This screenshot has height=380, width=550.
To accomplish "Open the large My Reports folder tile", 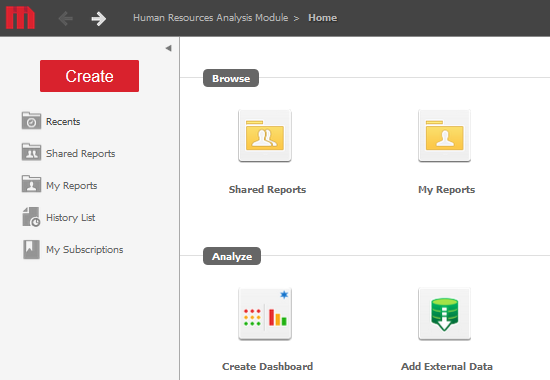I will [444, 136].
